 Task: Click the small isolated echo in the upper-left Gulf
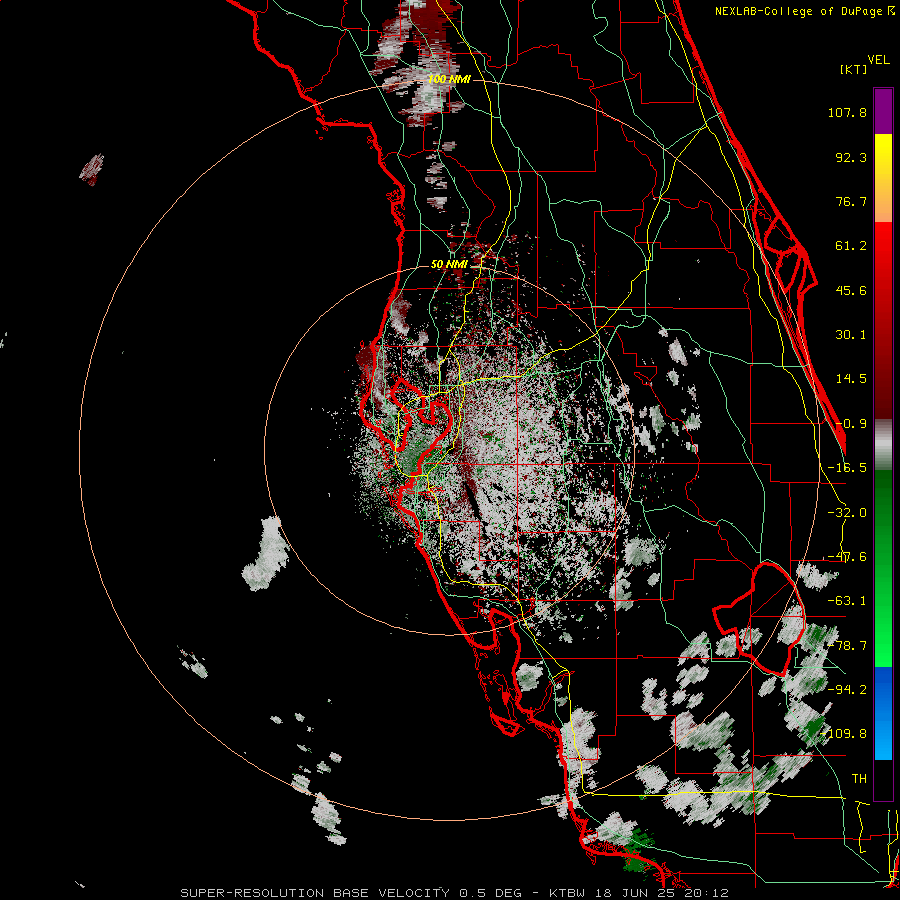(x=92, y=169)
